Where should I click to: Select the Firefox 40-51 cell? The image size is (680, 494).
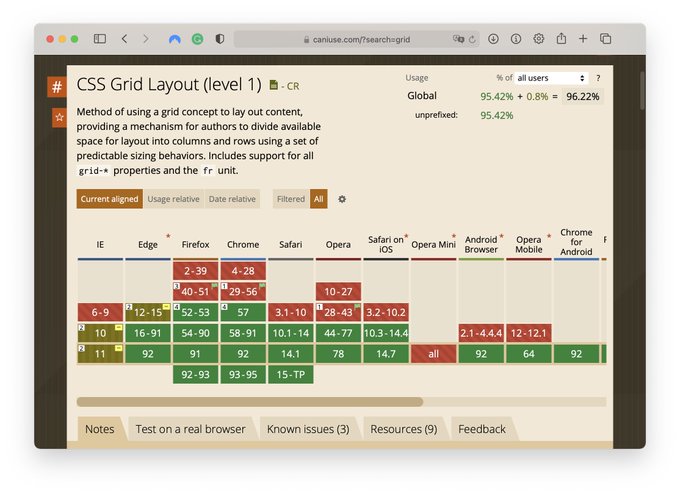(x=196, y=291)
